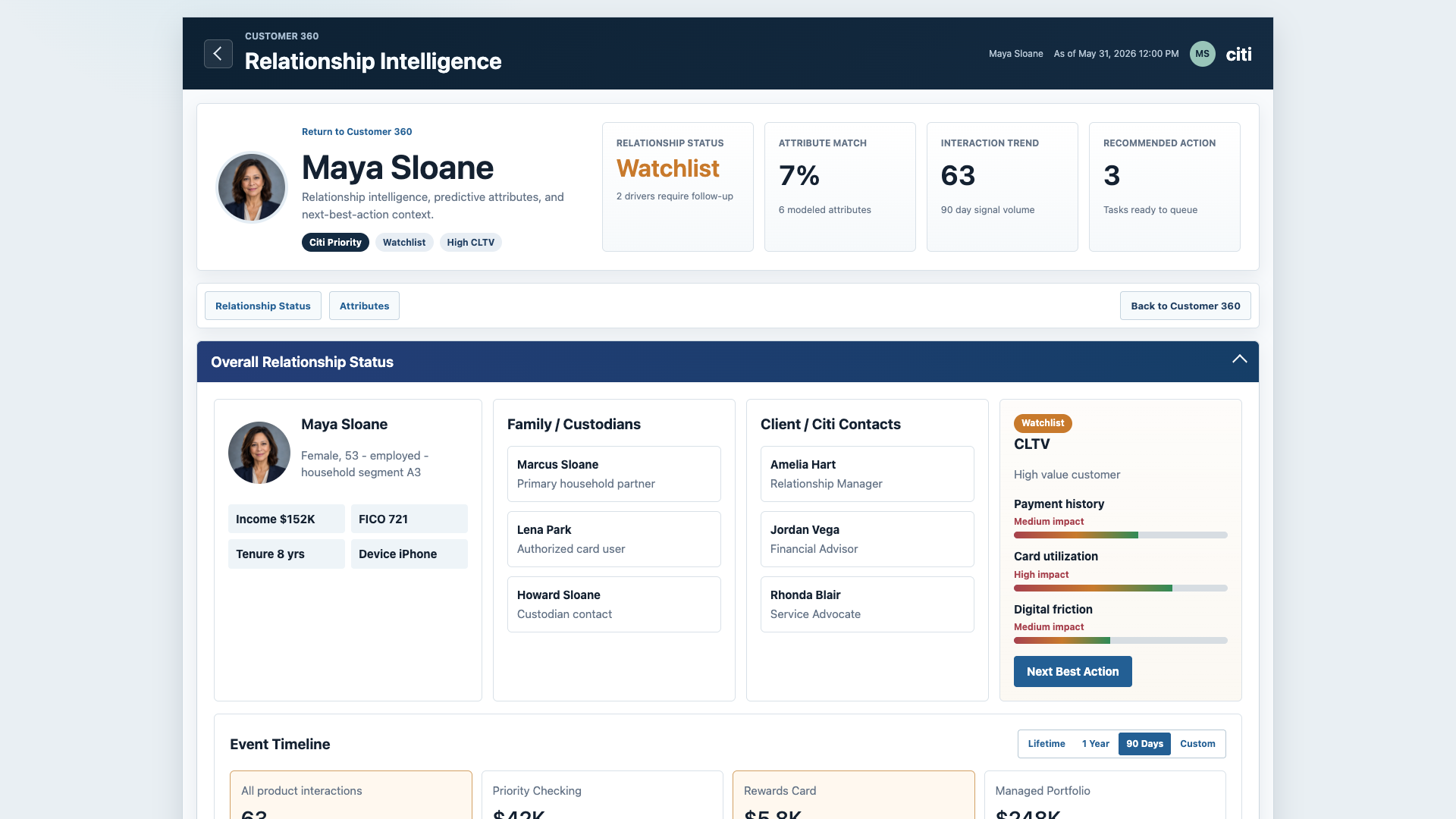The image size is (1456, 819).
Task: Open the Interaction Trend 63 card
Action: pos(1003,187)
